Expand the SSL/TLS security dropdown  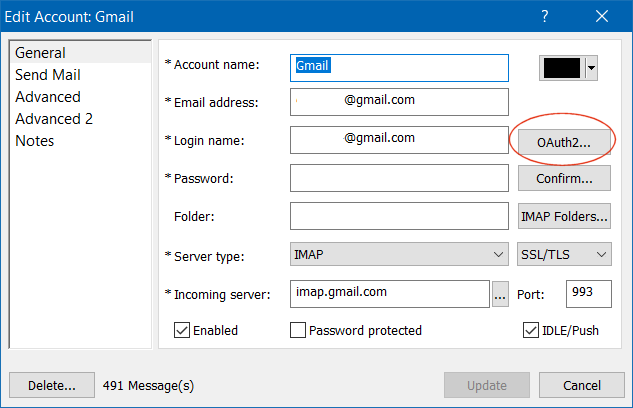click(x=564, y=254)
